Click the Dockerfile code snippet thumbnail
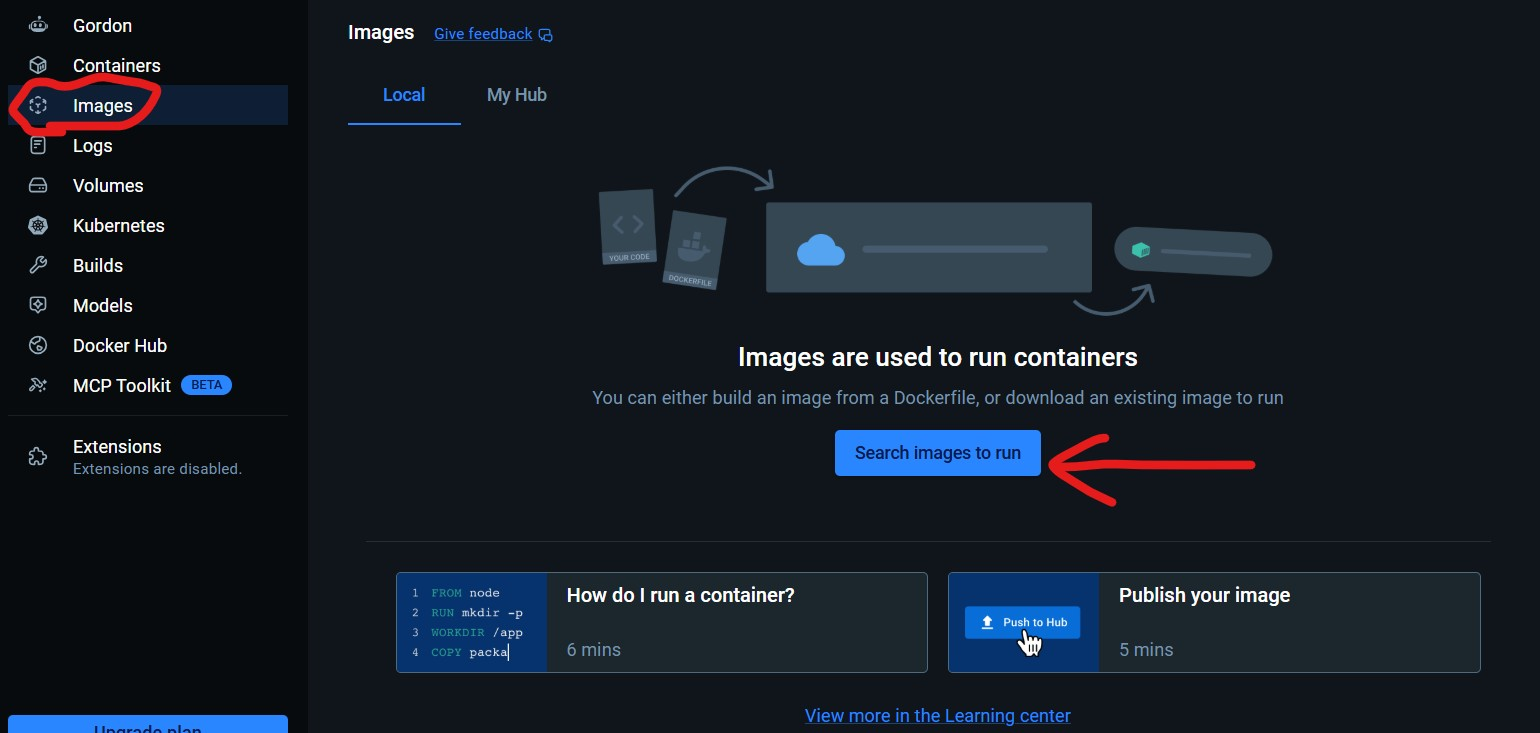1540x733 pixels. pos(472,622)
